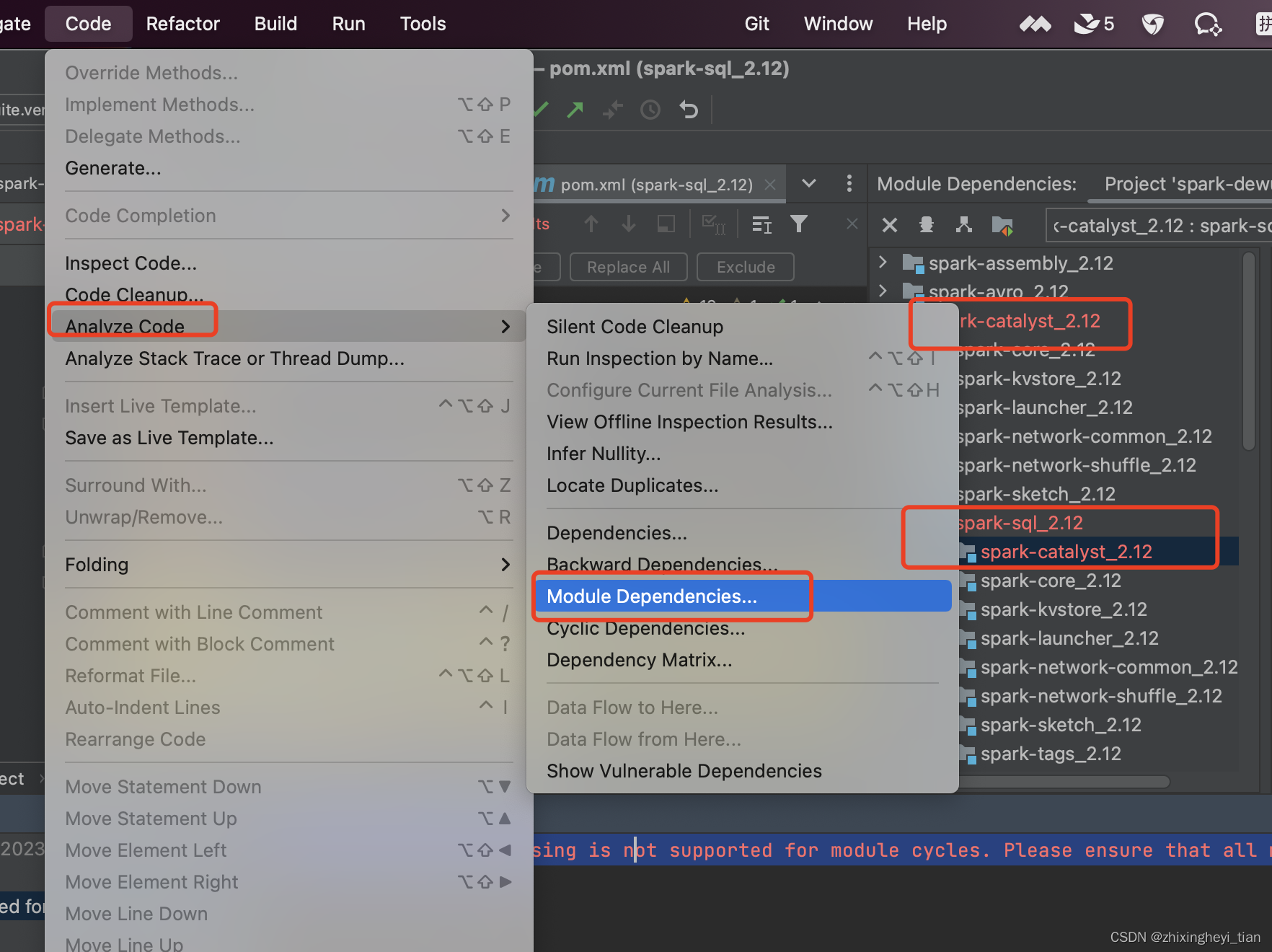Open the Tools menu
This screenshot has height=952, width=1272.
pyautogui.click(x=423, y=24)
